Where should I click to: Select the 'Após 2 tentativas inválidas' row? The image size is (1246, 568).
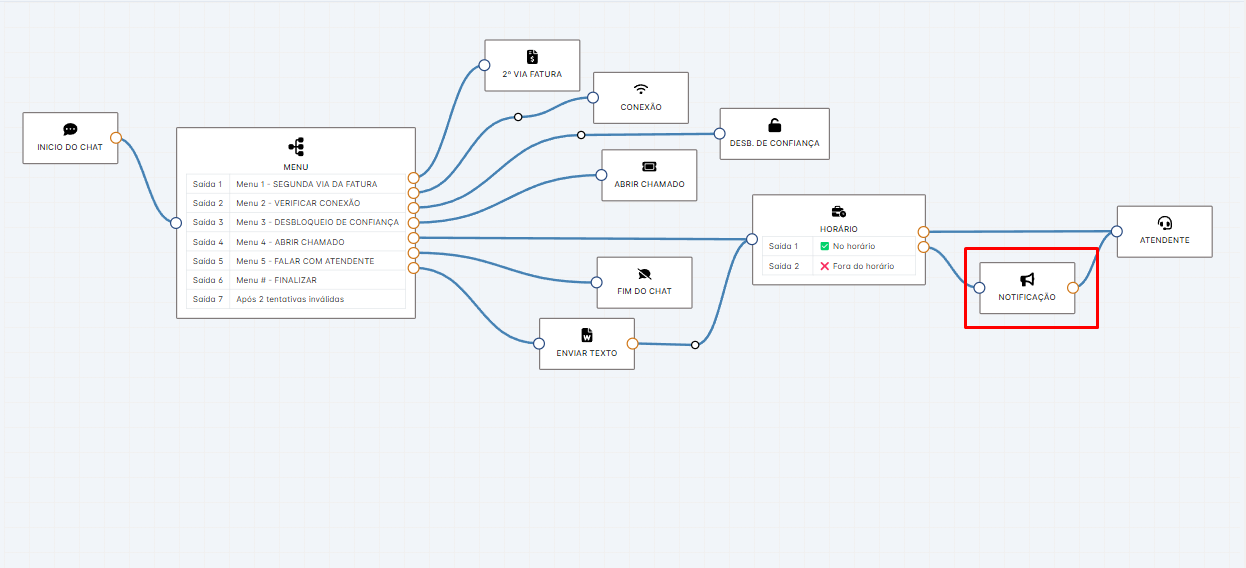(290, 299)
